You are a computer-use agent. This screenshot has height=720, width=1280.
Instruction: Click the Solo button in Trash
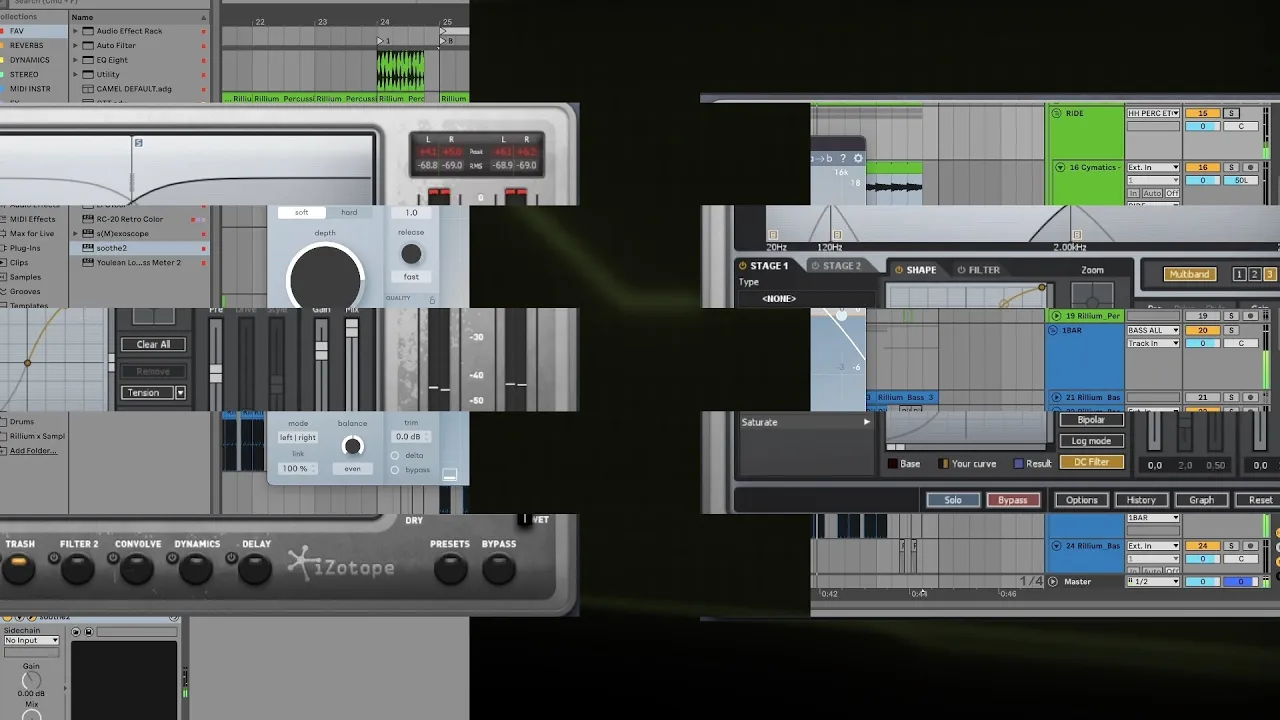[953, 500]
